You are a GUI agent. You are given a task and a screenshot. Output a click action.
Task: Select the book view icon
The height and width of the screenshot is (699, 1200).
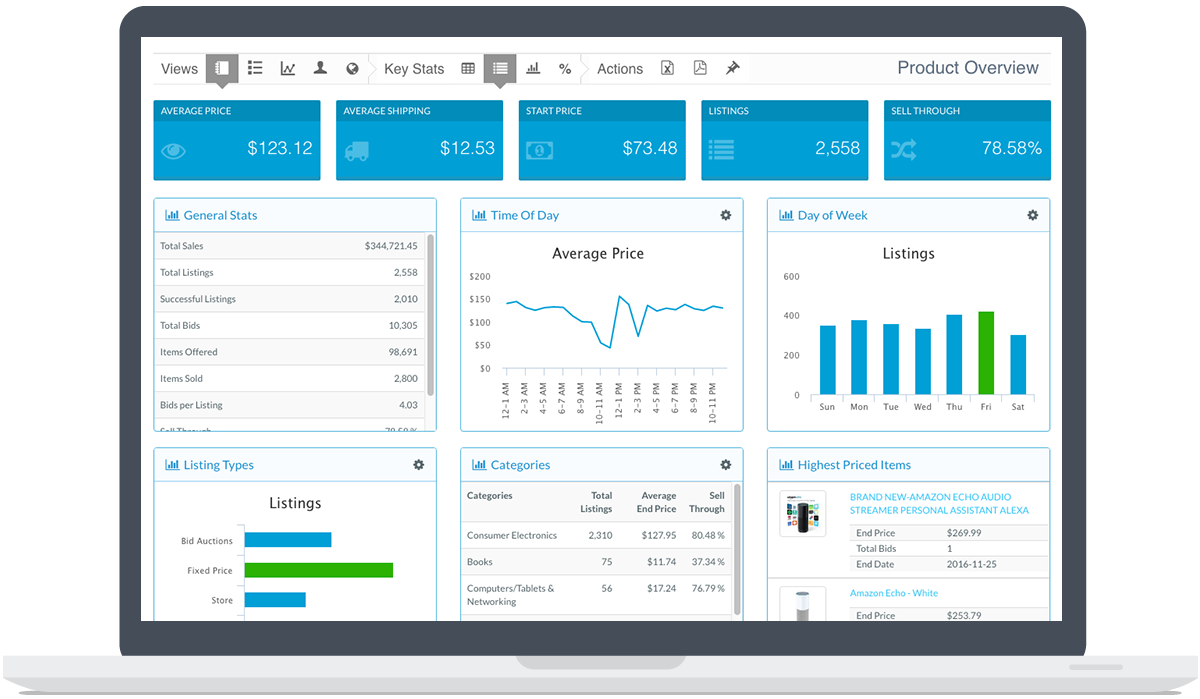click(222, 68)
